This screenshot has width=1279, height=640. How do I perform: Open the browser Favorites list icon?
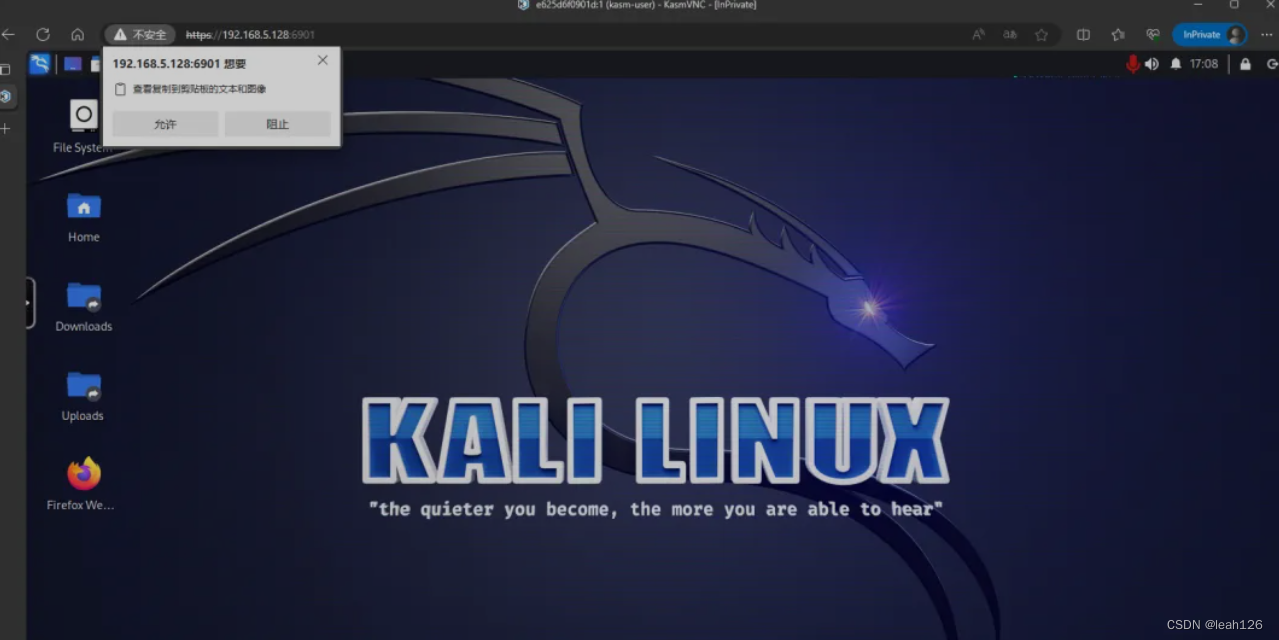[x=1118, y=34]
